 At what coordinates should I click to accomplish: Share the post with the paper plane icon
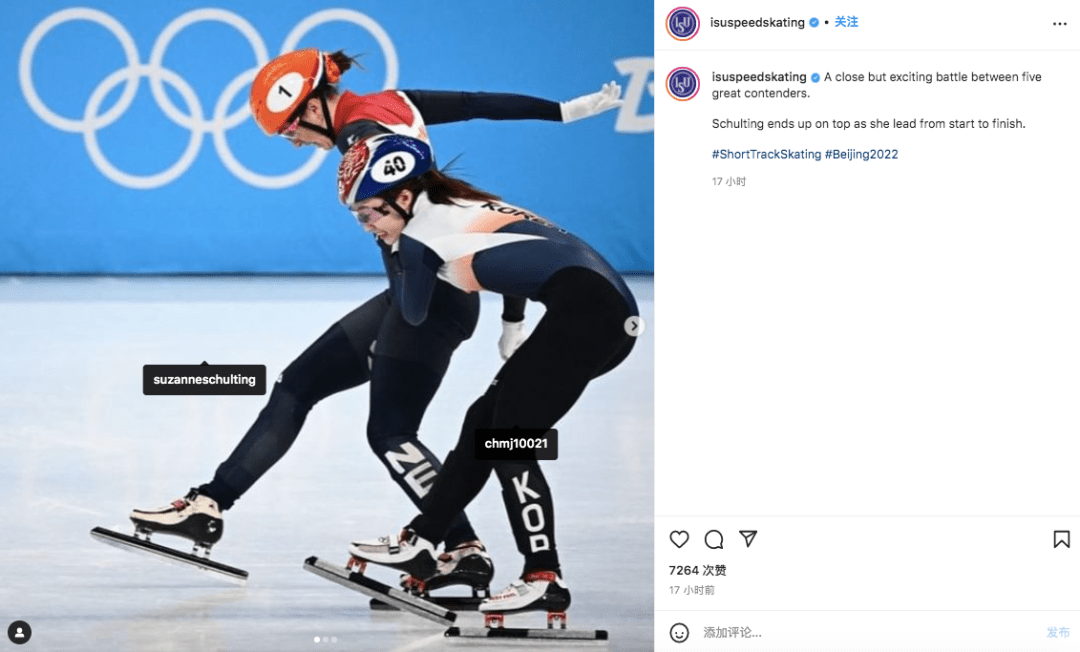pos(748,538)
